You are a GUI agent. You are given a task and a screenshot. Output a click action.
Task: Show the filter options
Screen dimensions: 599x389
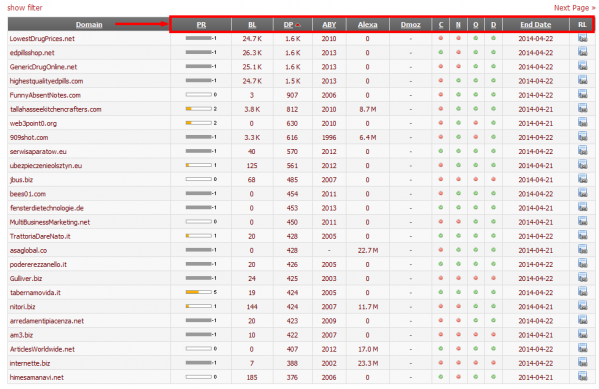[x=25, y=8]
